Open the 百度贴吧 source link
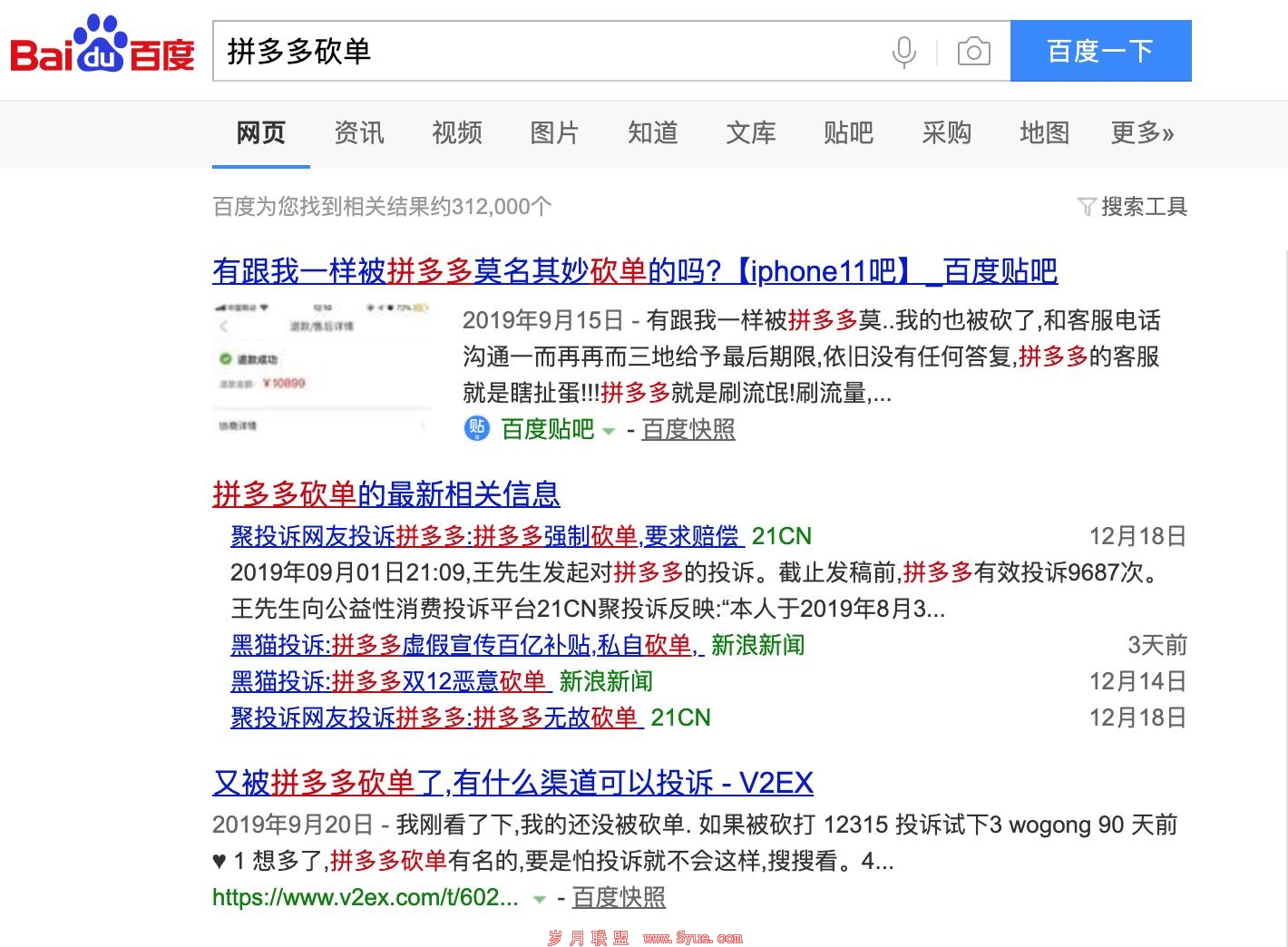Image resolution: width=1288 pixels, height=947 pixels. [x=548, y=429]
